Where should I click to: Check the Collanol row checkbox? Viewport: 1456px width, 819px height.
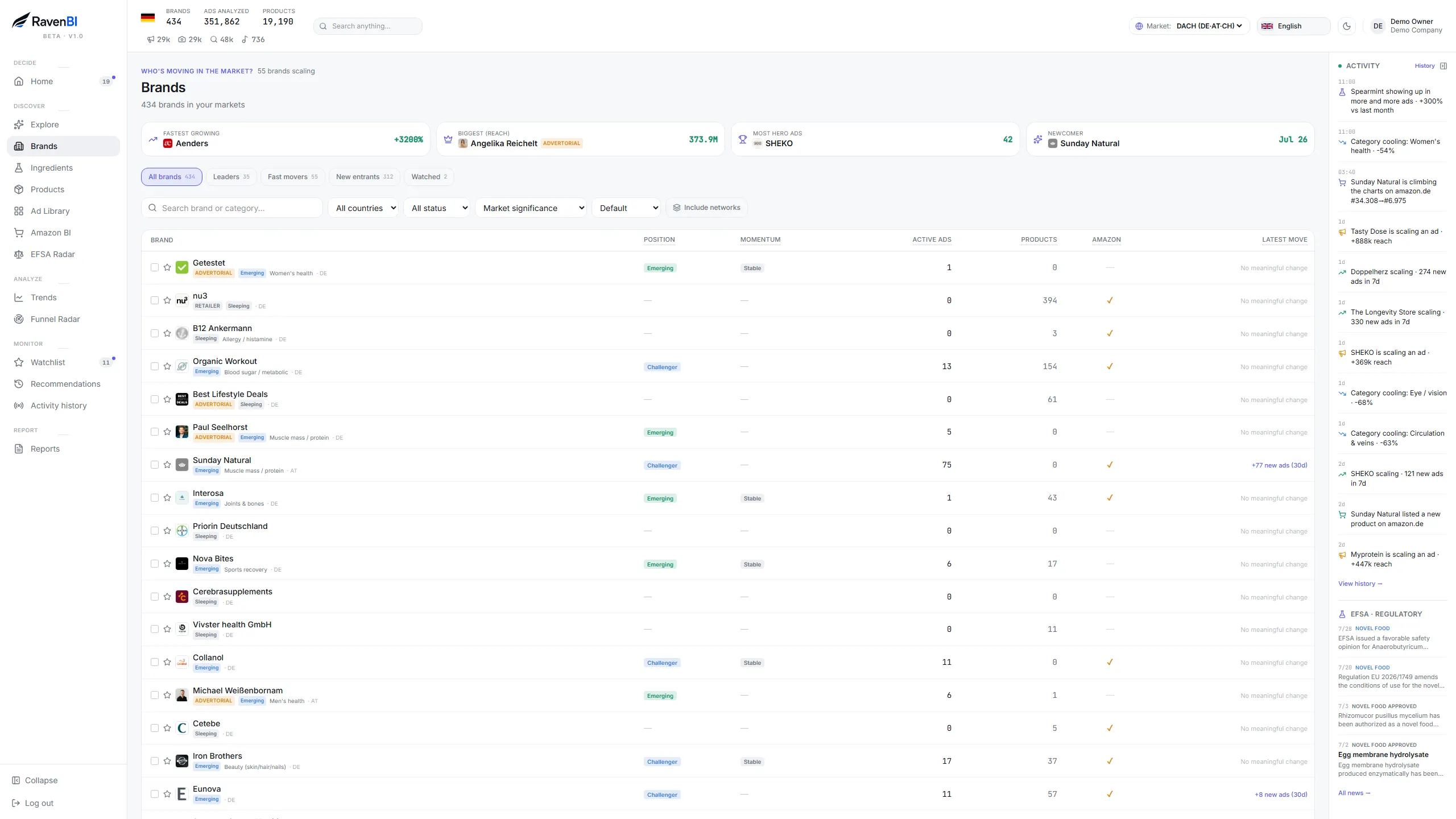[155, 662]
